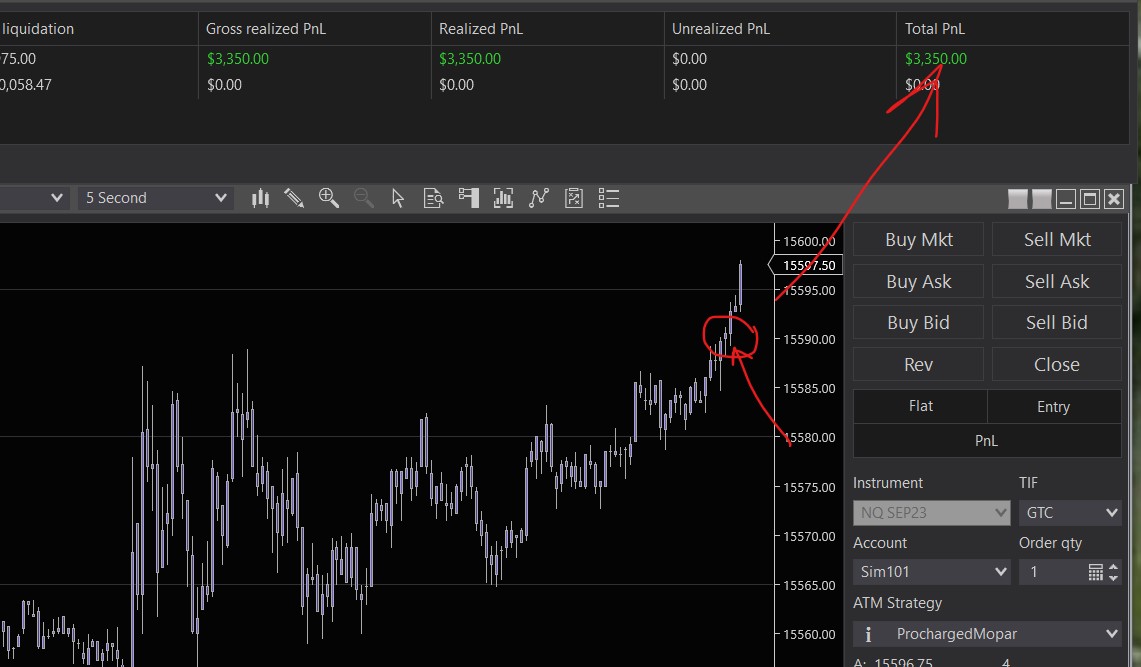Screen dimensions: 1141x667
Task: Open the data box icon
Action: tap(433, 198)
